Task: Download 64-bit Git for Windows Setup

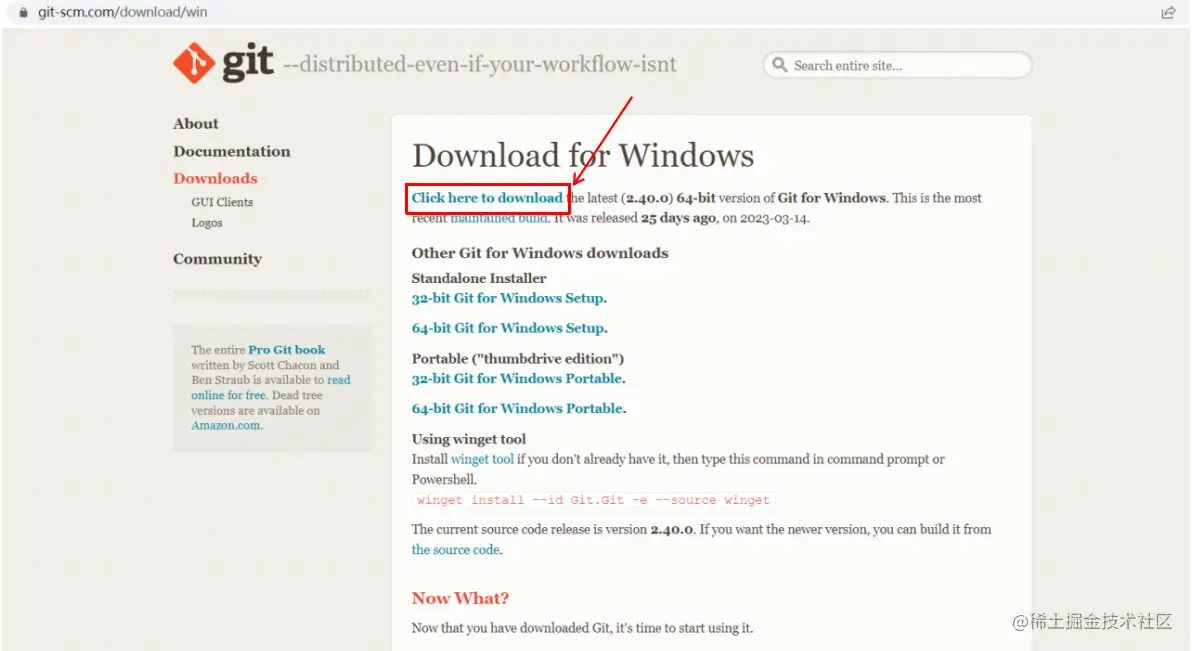Action: pos(509,328)
